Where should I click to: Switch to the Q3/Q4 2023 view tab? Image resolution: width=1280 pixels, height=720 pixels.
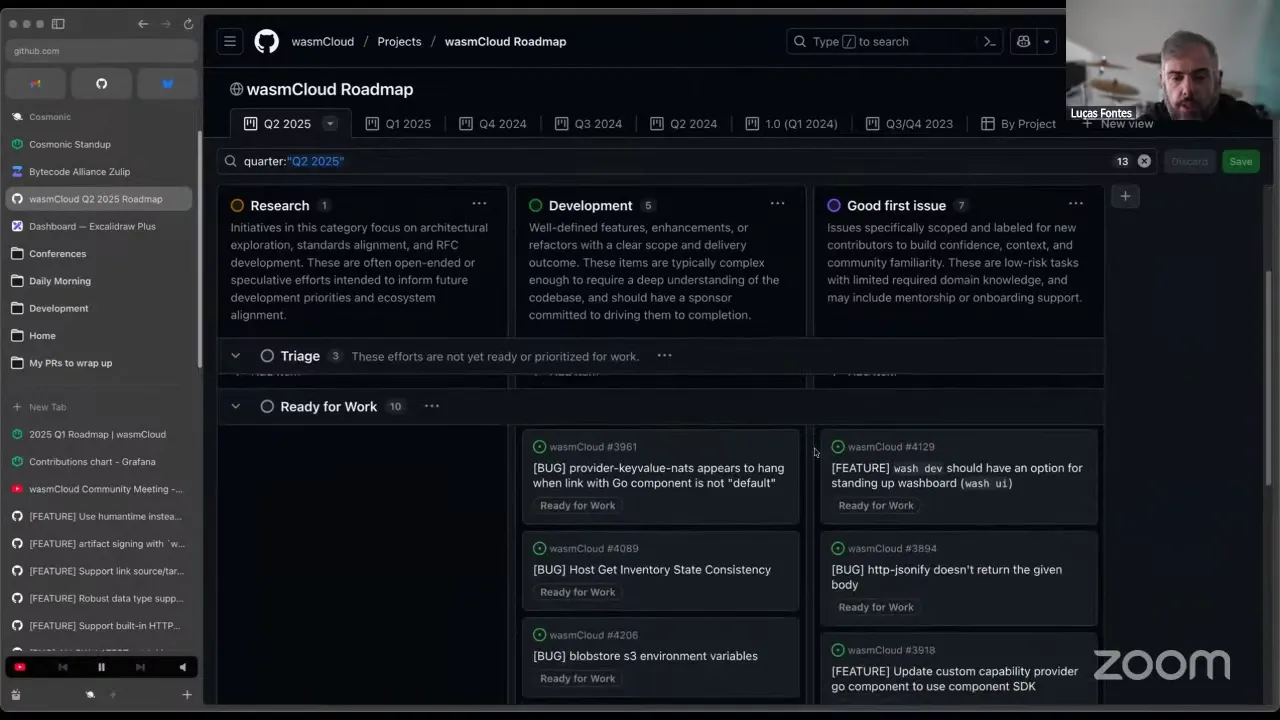pos(909,124)
